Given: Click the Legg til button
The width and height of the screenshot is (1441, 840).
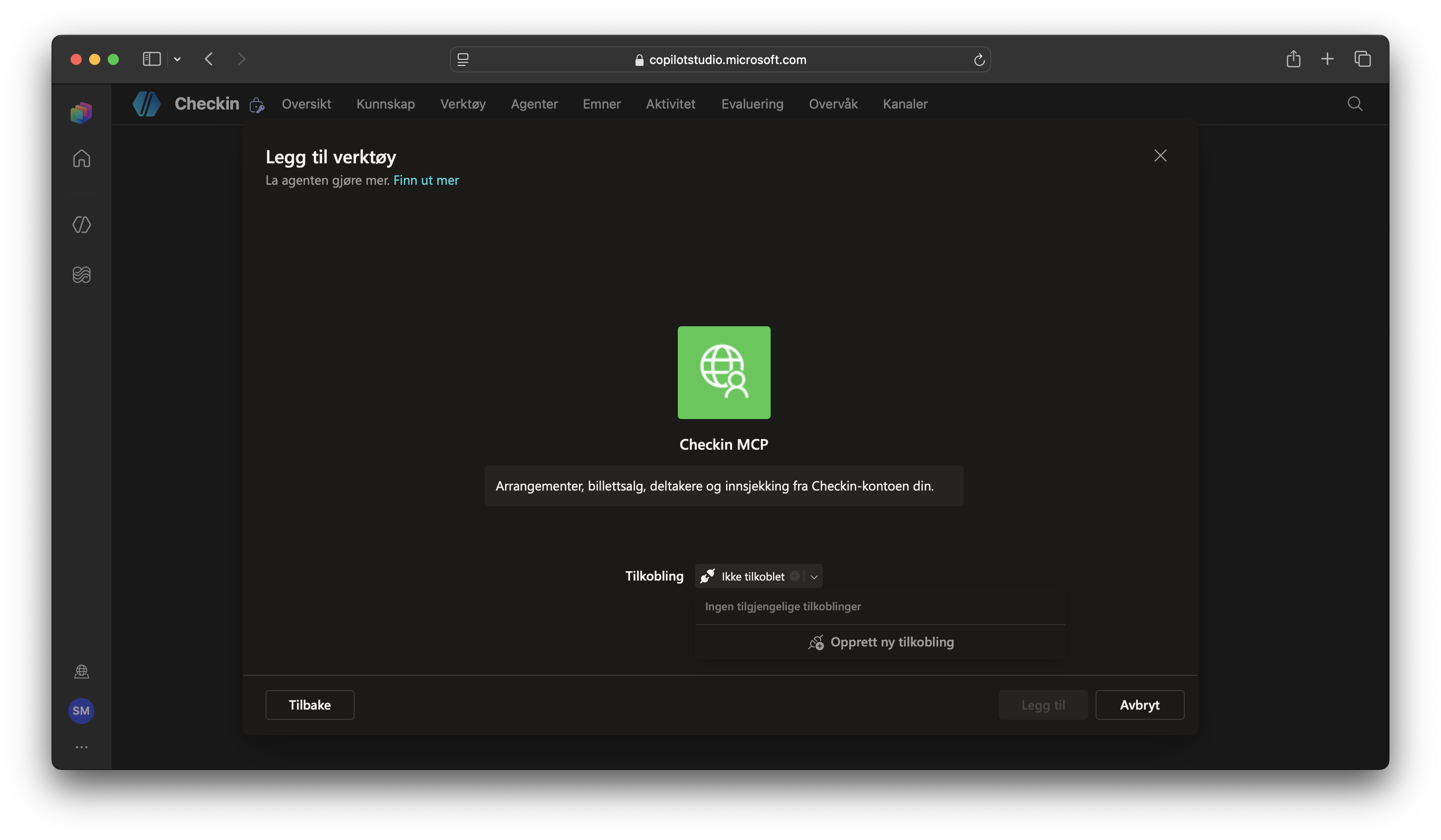Looking at the screenshot, I should [1043, 705].
